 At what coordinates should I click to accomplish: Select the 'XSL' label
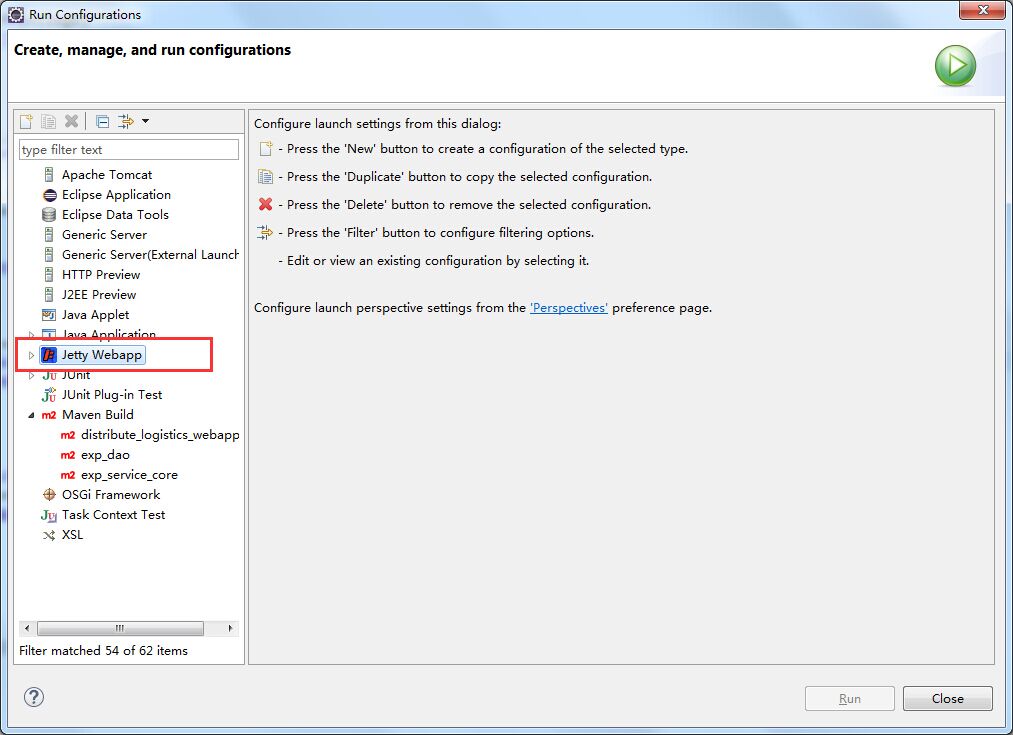pos(72,535)
